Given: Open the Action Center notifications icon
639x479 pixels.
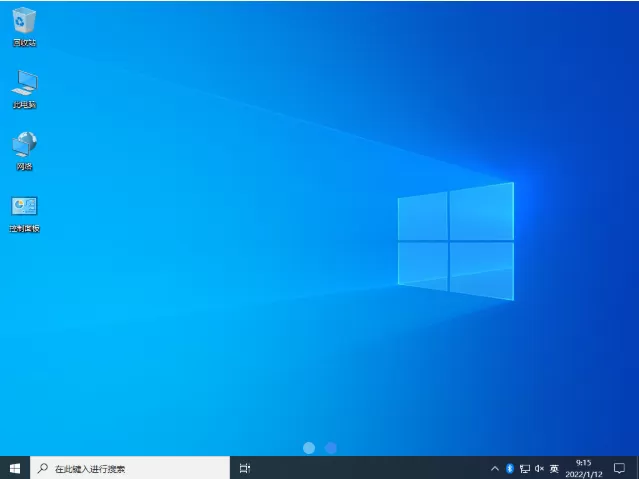Looking at the screenshot, I should coord(619,468).
